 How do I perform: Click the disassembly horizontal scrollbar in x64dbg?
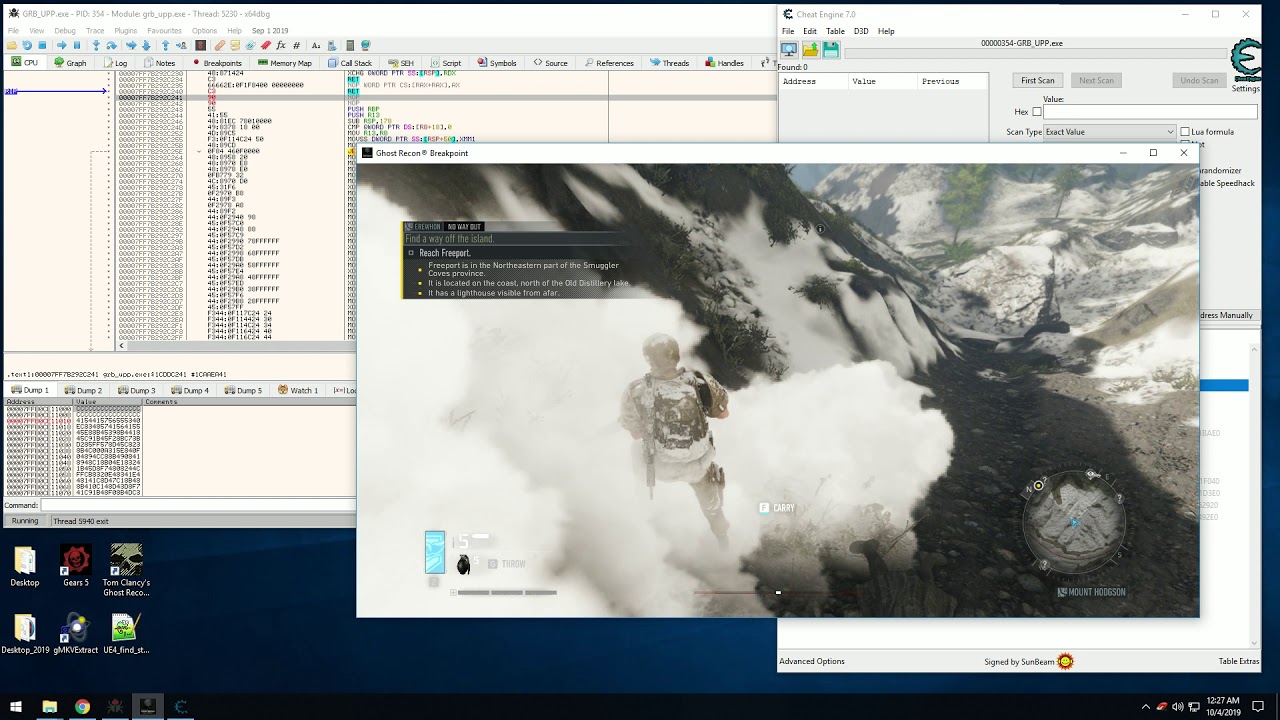point(236,346)
